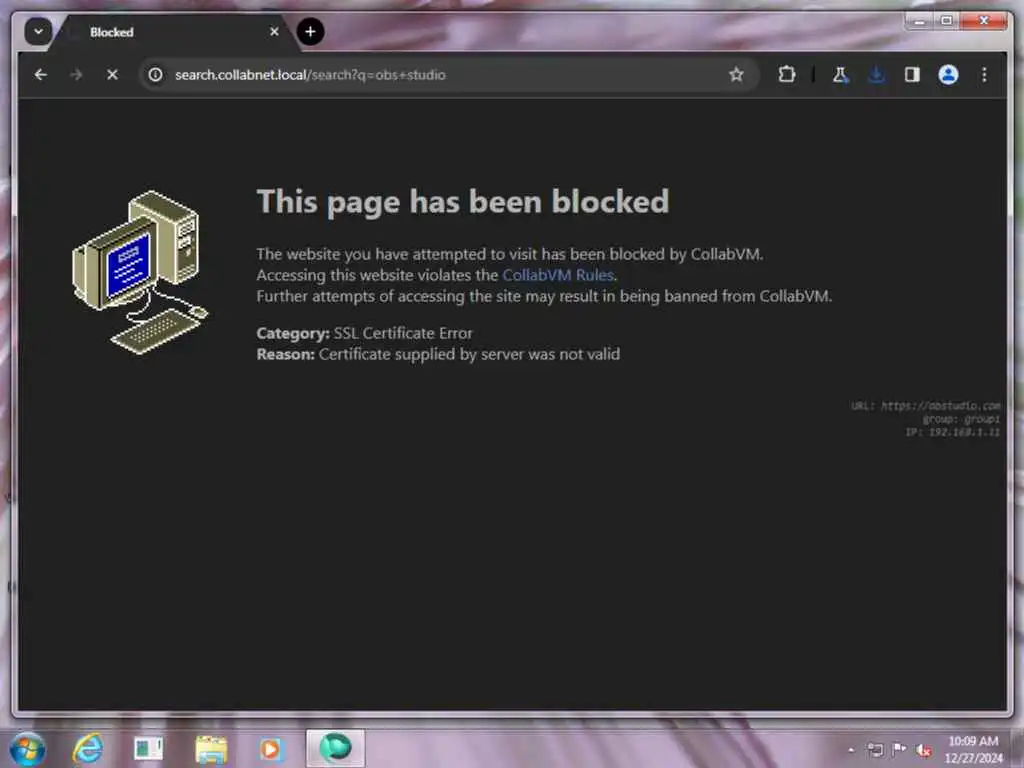Click the forward navigation arrow
The width and height of the screenshot is (1024, 768).
(76, 74)
